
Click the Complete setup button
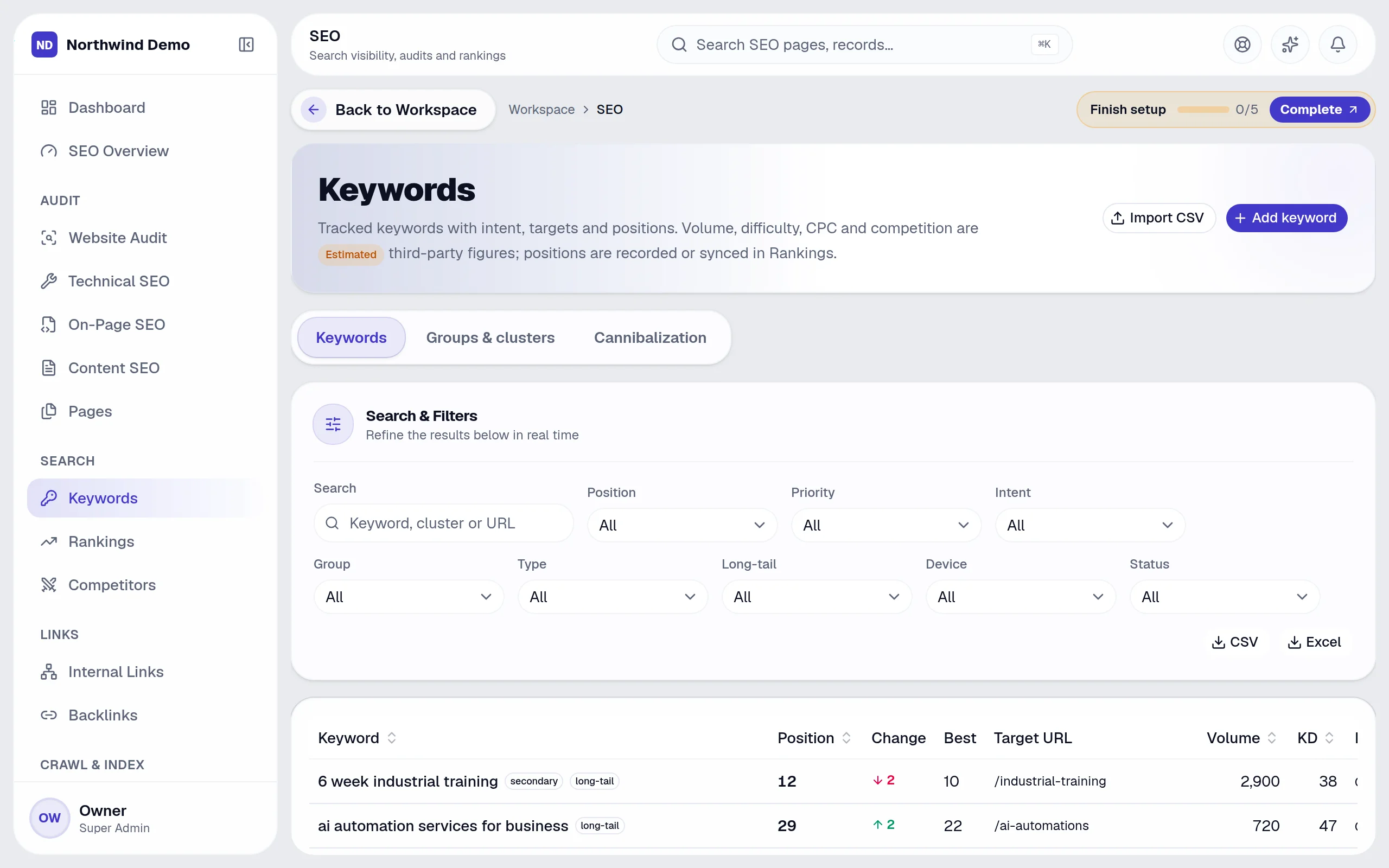coord(1319,110)
